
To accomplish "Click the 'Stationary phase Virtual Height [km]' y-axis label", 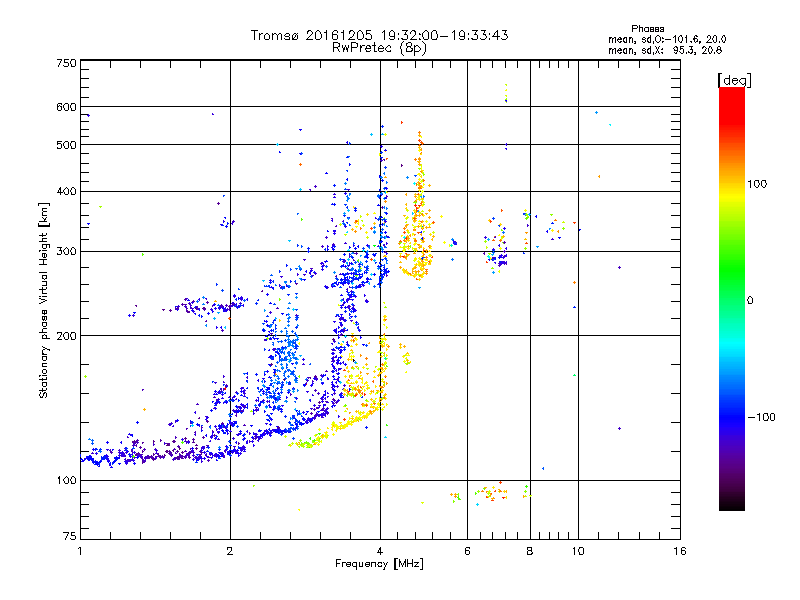I will [x=44, y=301].
